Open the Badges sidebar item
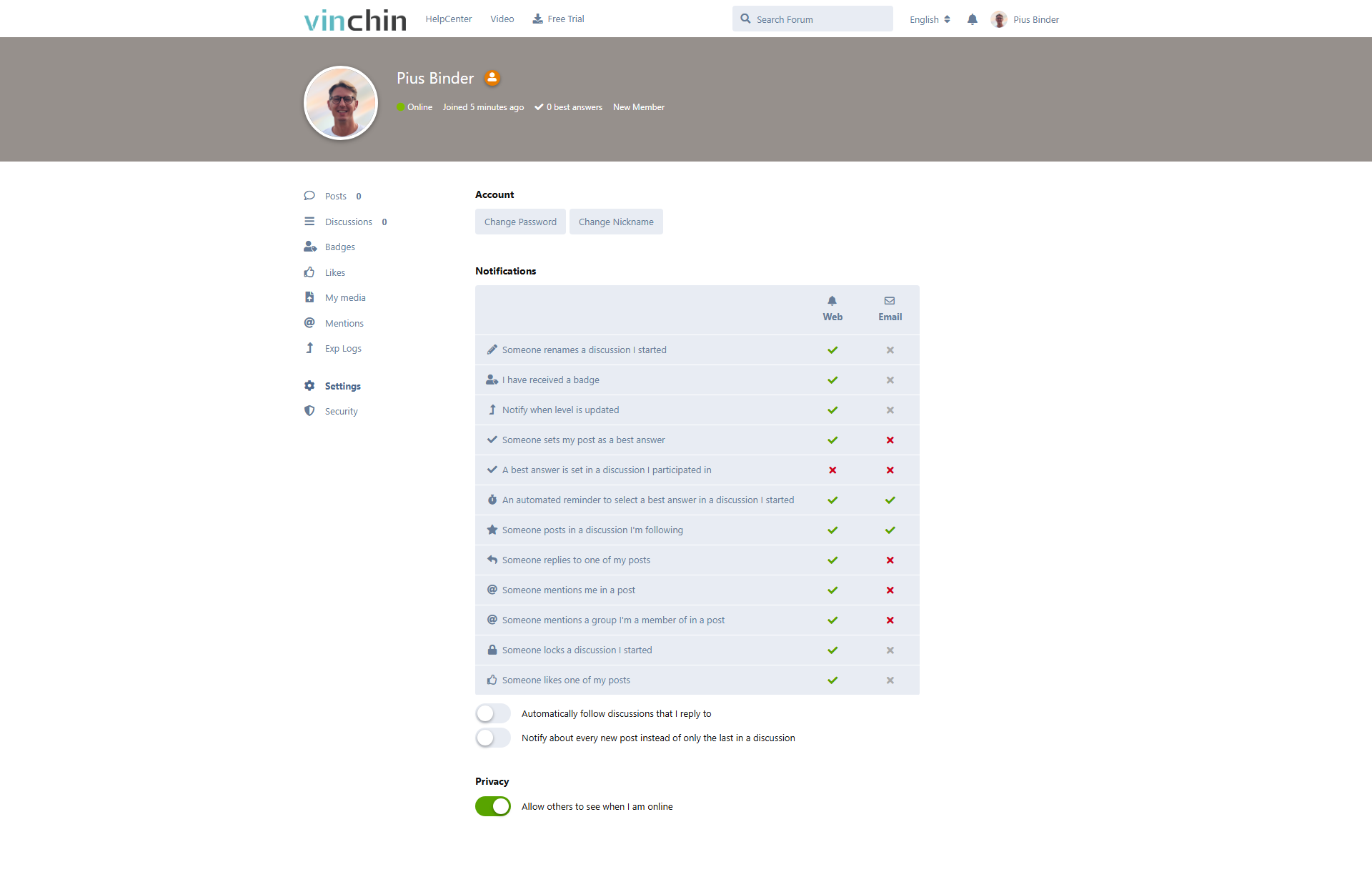The image size is (1372, 877). pyautogui.click(x=339, y=247)
